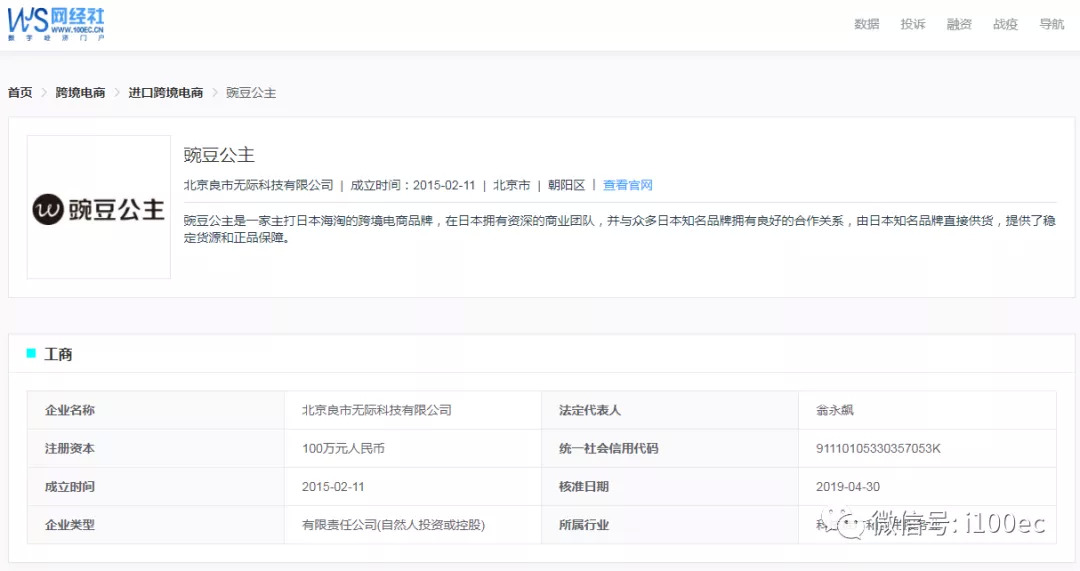1080x571 pixels.
Task: Click the 豌豆公主 company logo image
Action: click(98, 207)
